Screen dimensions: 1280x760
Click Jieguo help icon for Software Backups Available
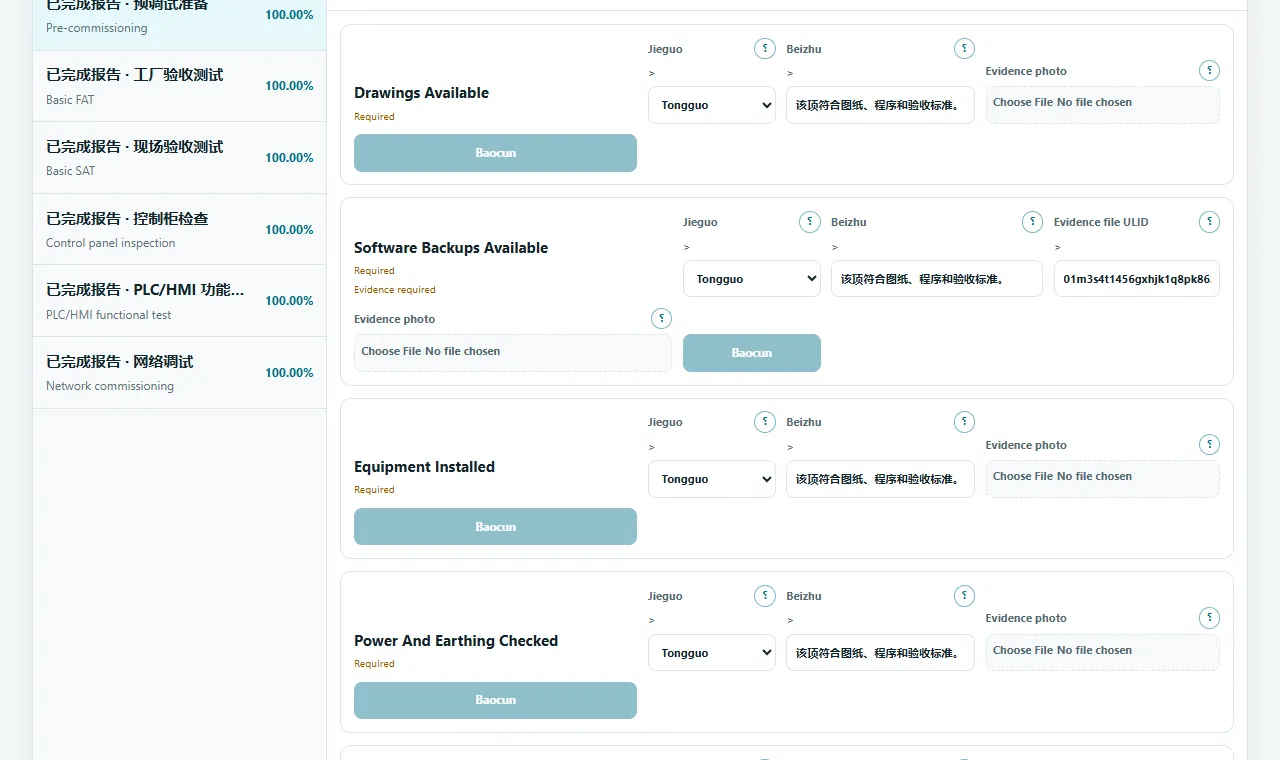810,222
